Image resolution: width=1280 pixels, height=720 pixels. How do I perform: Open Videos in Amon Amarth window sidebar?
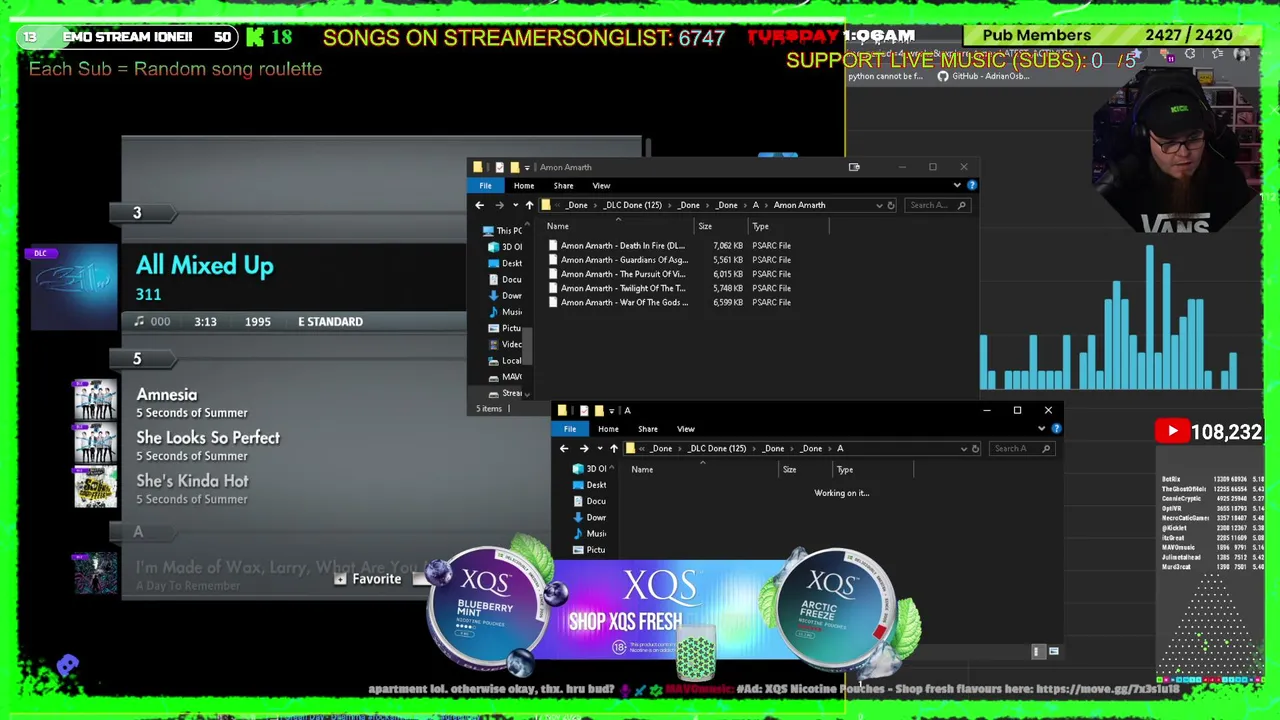pyautogui.click(x=505, y=344)
